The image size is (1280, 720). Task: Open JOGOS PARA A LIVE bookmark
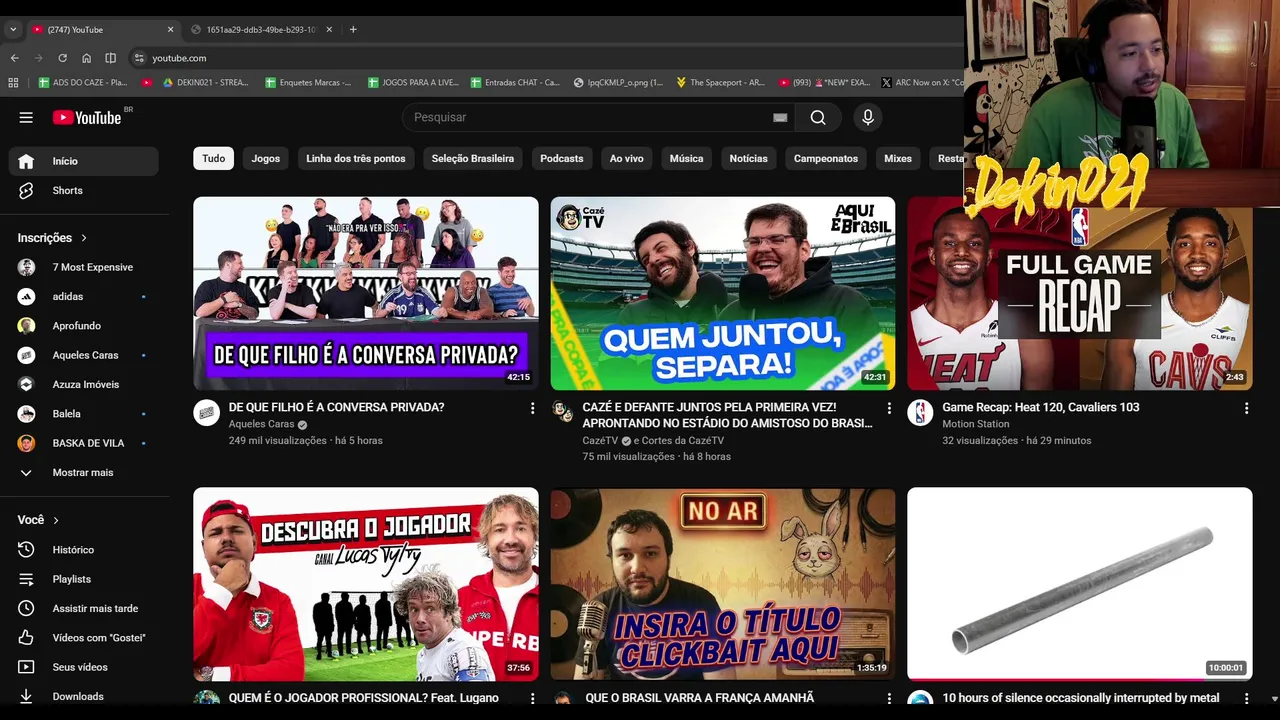tap(413, 83)
